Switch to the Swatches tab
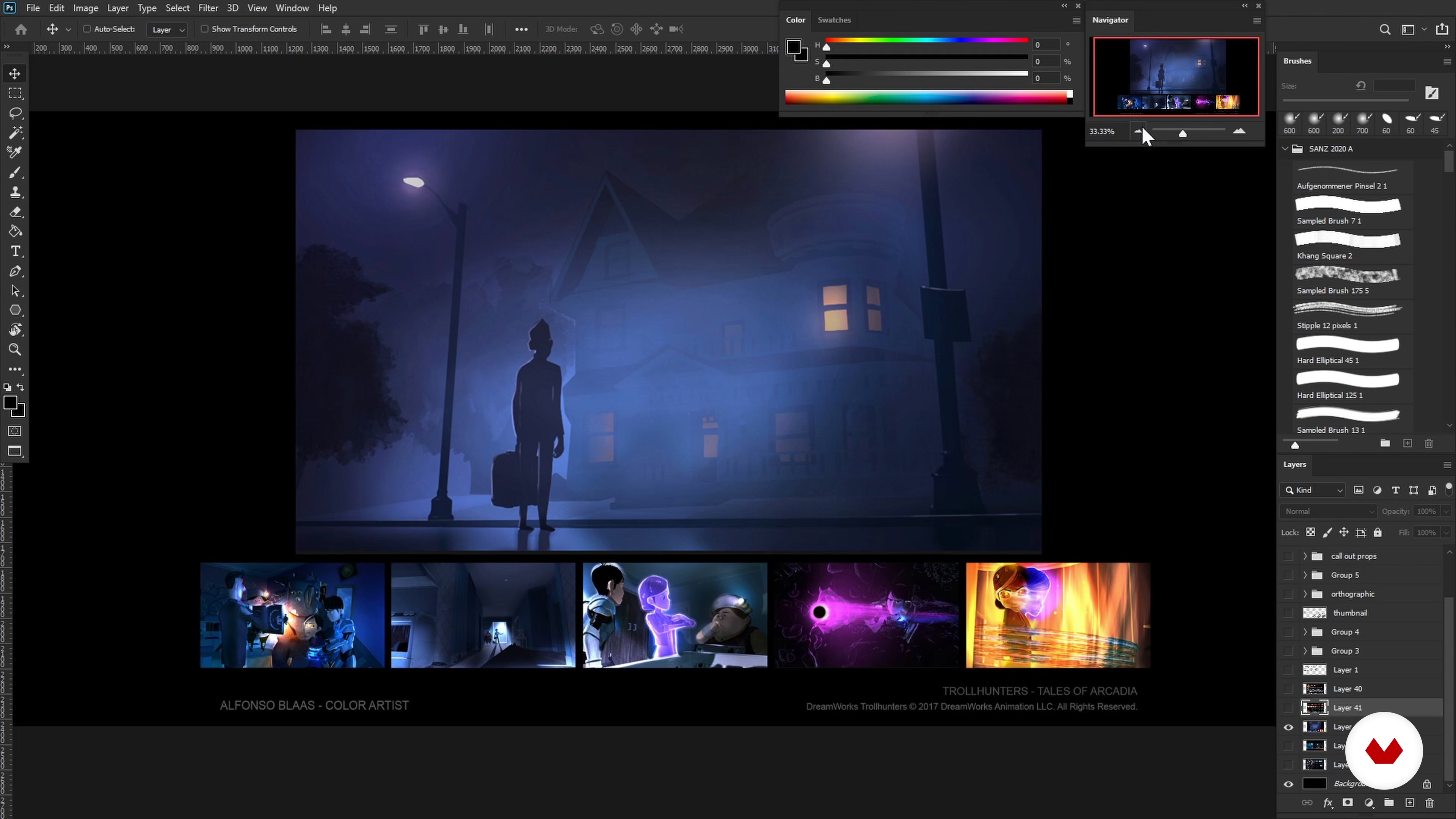Screen dimensions: 1456x819 (x=834, y=20)
